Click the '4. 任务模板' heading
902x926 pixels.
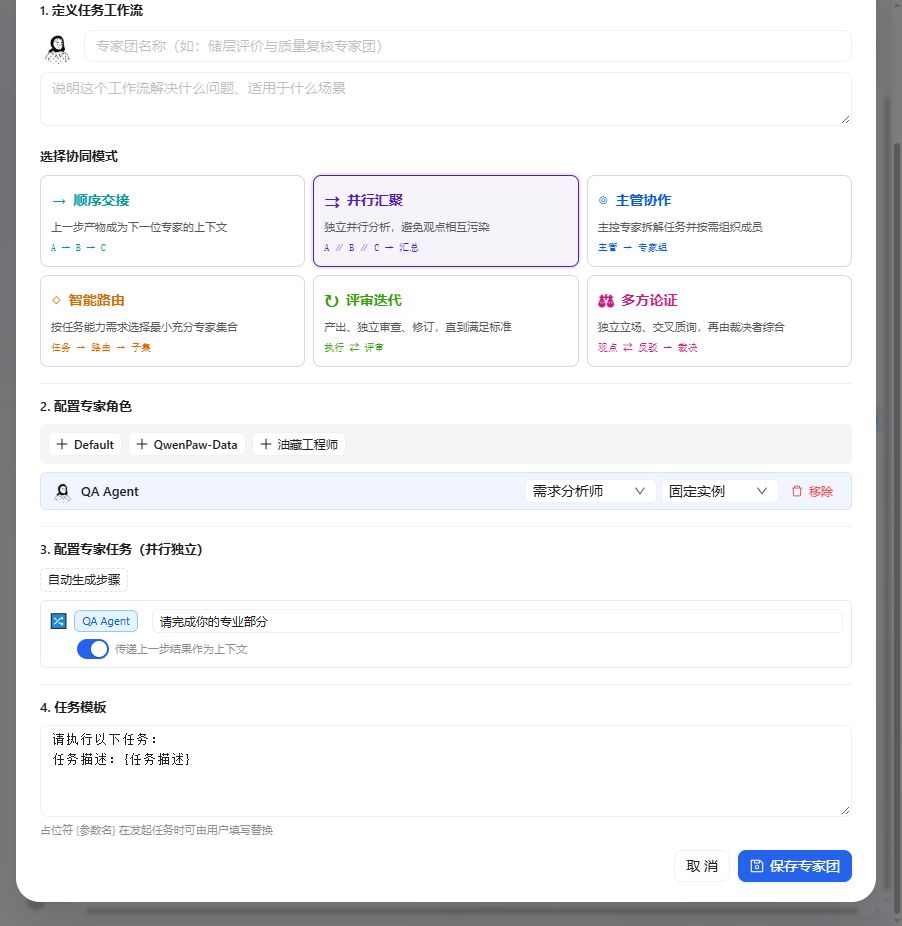tap(73, 707)
